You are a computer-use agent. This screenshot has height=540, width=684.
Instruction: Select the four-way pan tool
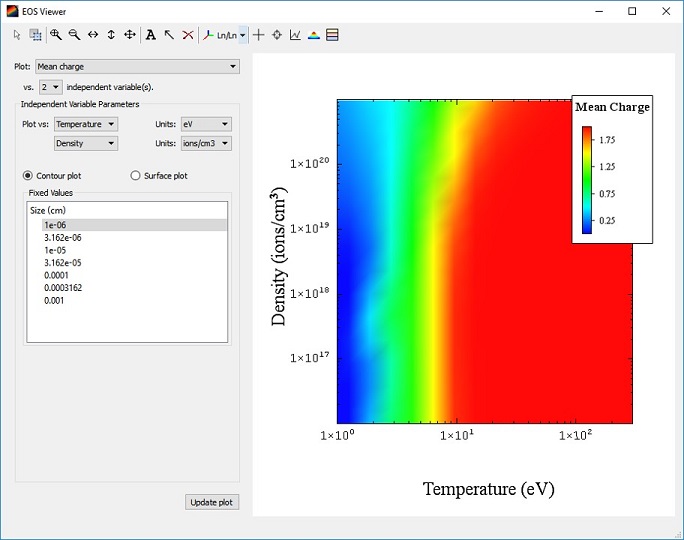pos(130,35)
